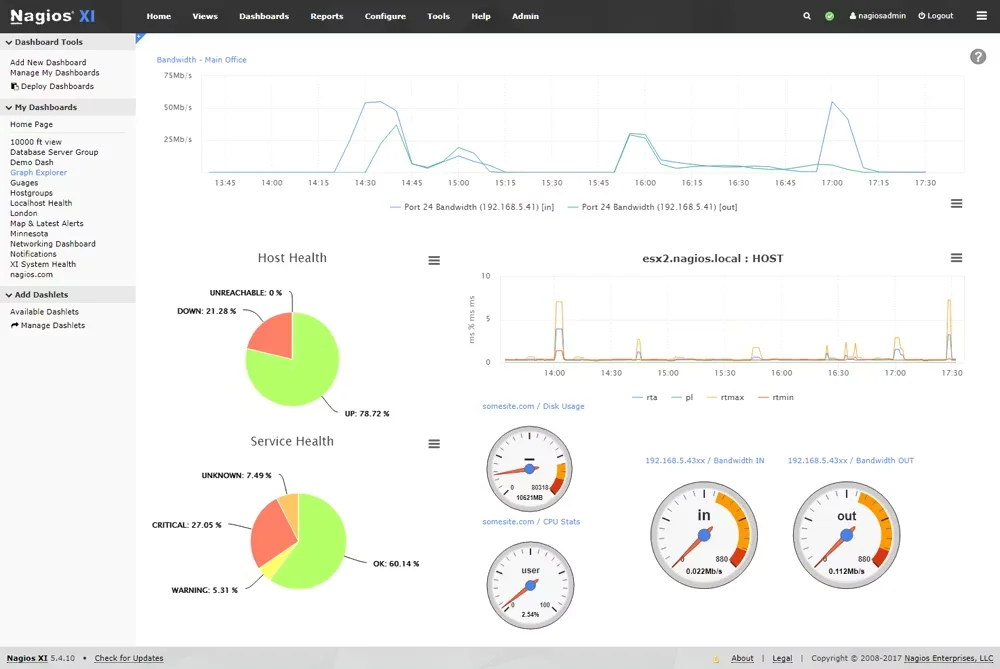Viewport: 1000px width, 669px height.
Task: Collapse the Dashboard Tools section
Action: (x=8, y=40)
